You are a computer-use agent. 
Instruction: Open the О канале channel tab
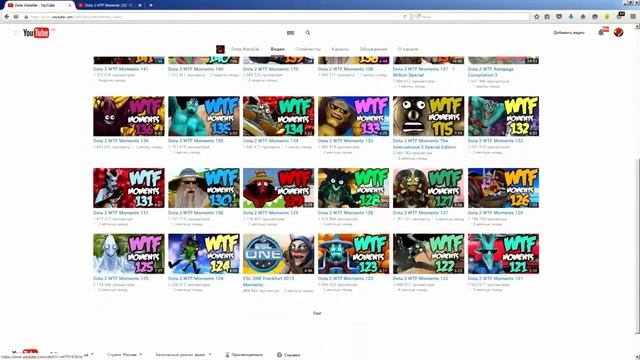pos(408,49)
